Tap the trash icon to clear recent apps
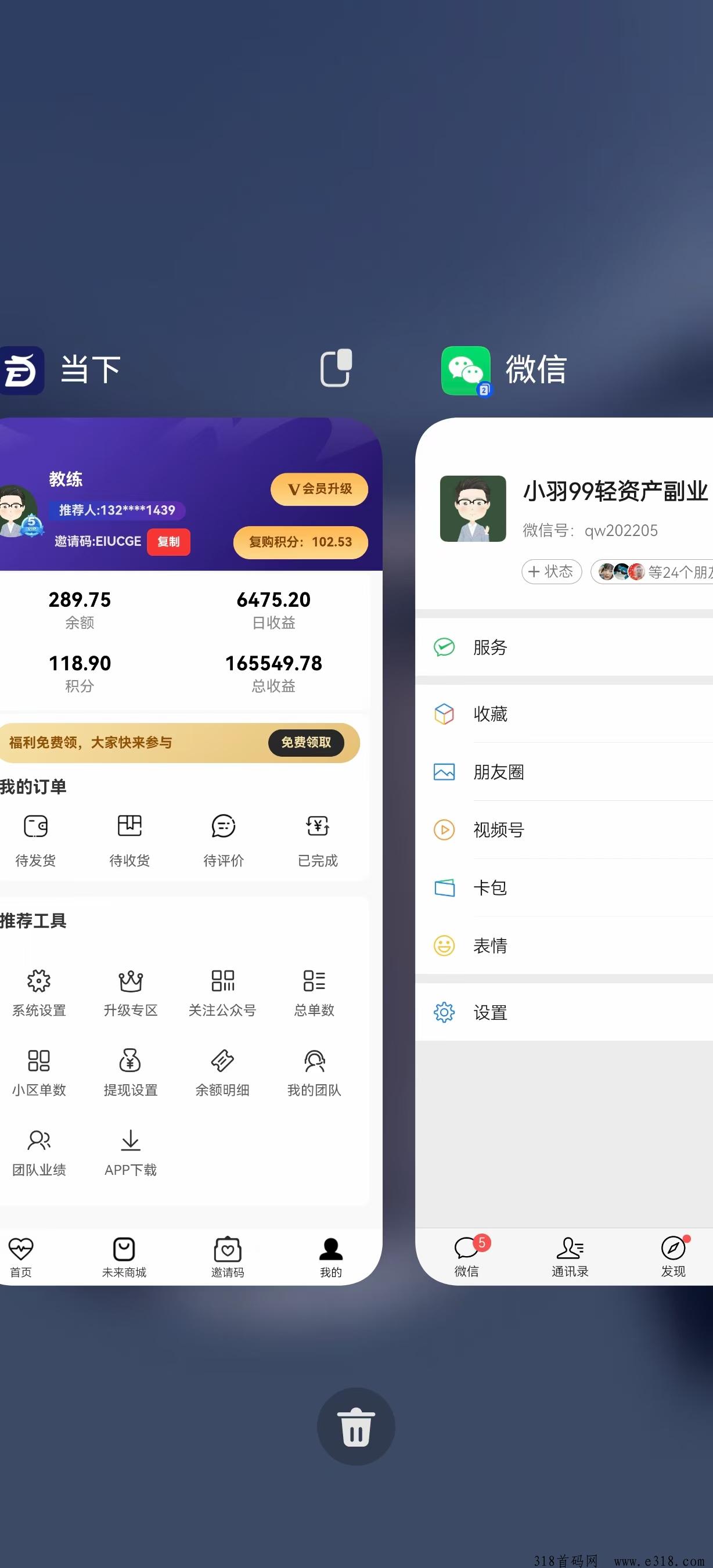The width and height of the screenshot is (713, 1568). tap(356, 1426)
